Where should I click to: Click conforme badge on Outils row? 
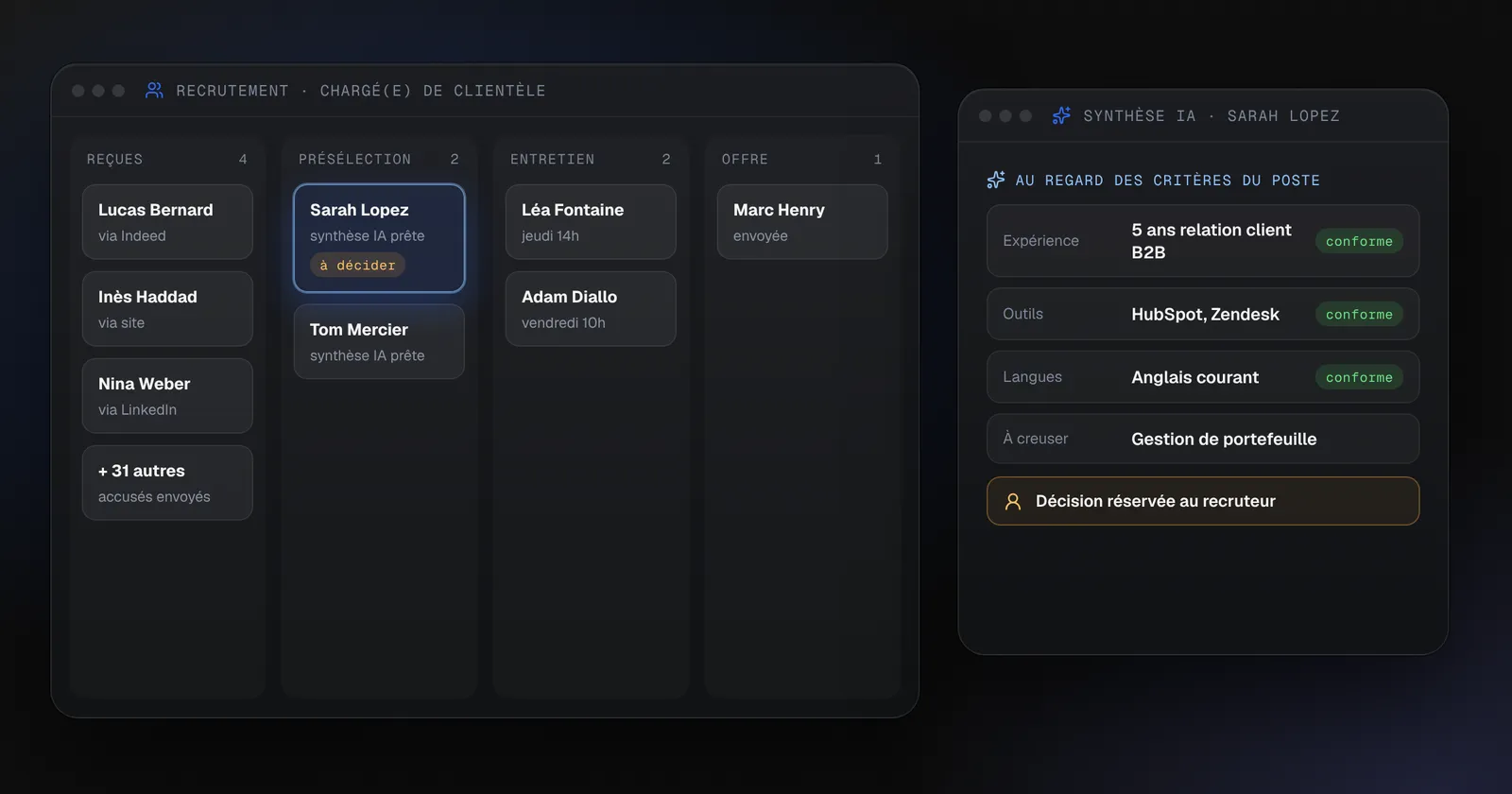point(1359,314)
